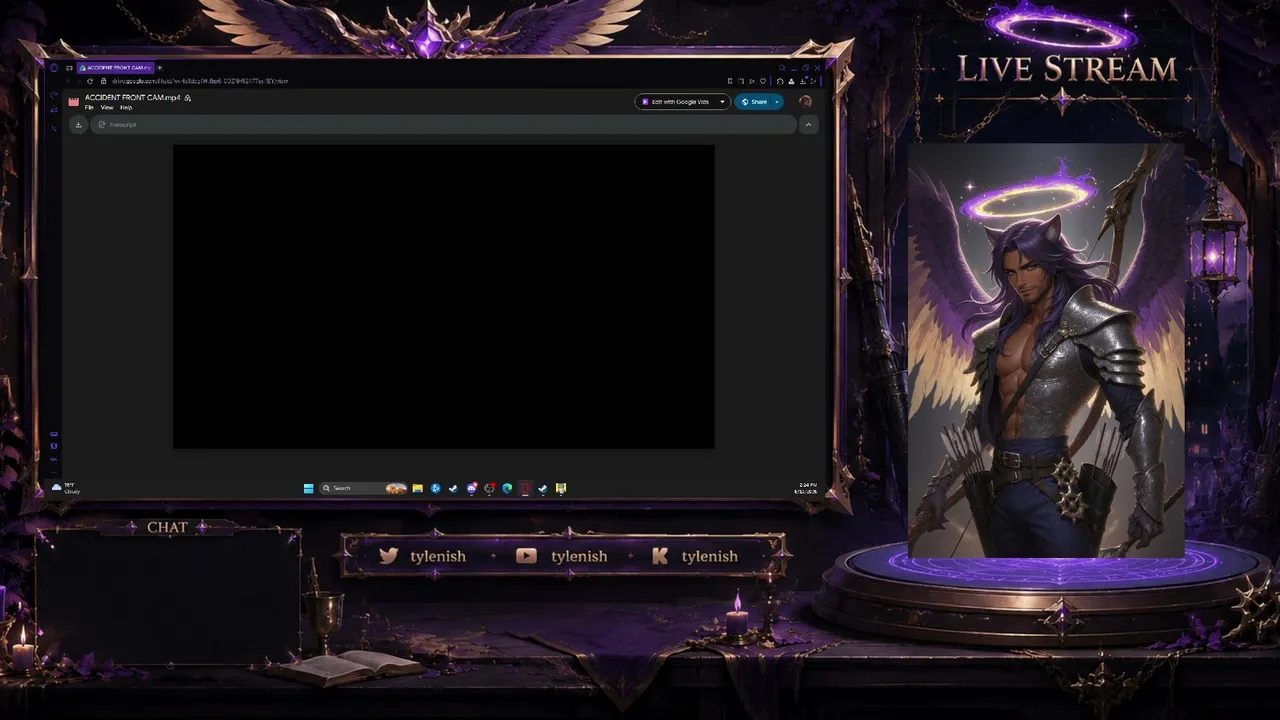Open the Transcript panel field
This screenshot has height=720, width=1280.
pyautogui.click(x=444, y=125)
